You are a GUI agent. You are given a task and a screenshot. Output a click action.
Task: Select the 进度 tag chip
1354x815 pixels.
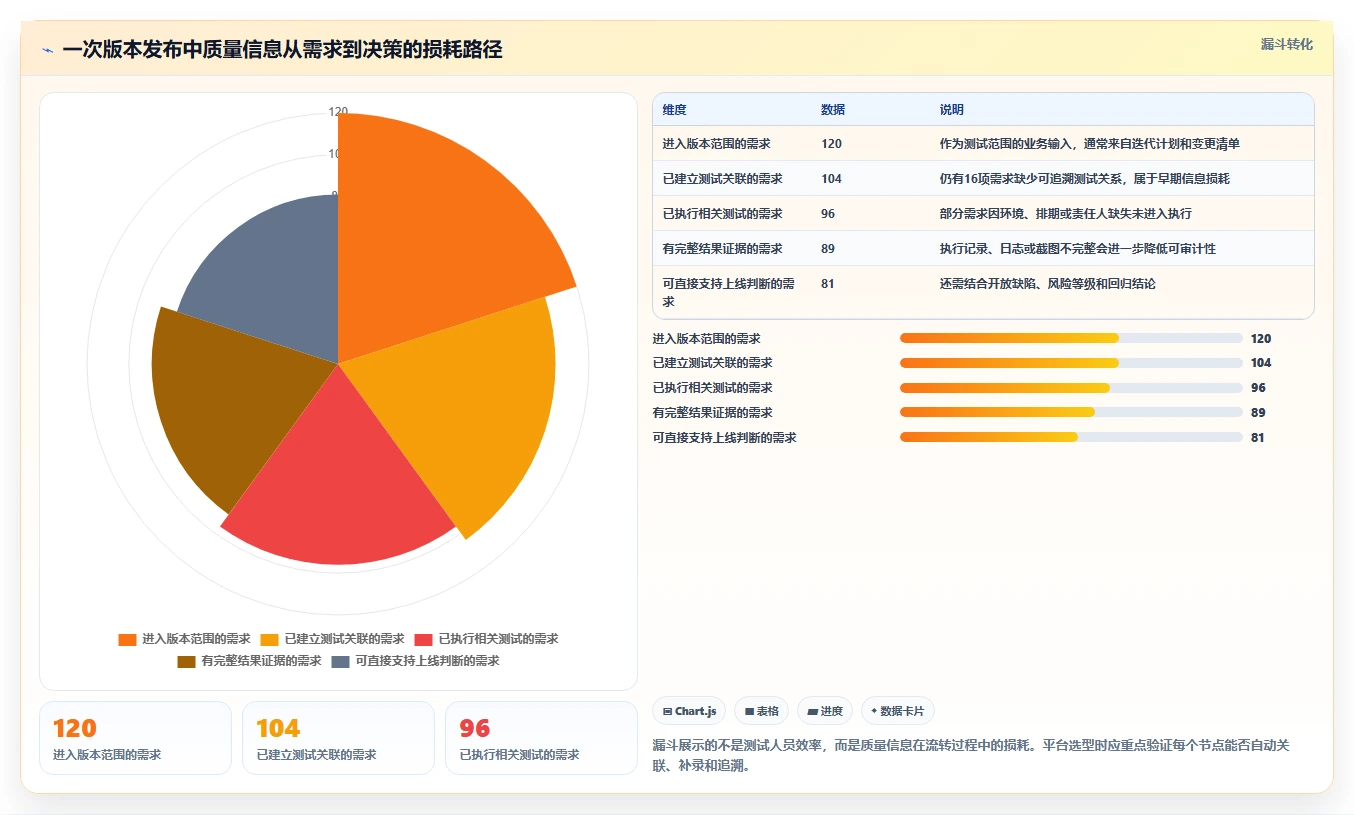pyautogui.click(x=825, y=711)
